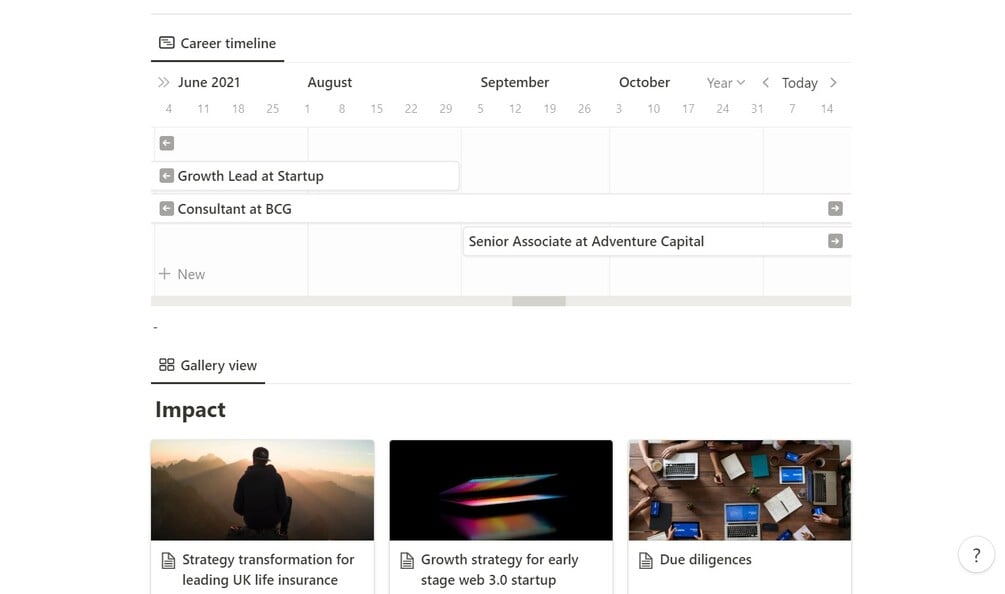
Task: Click the timeline horizontal scrollbar thumb
Action: [539, 301]
